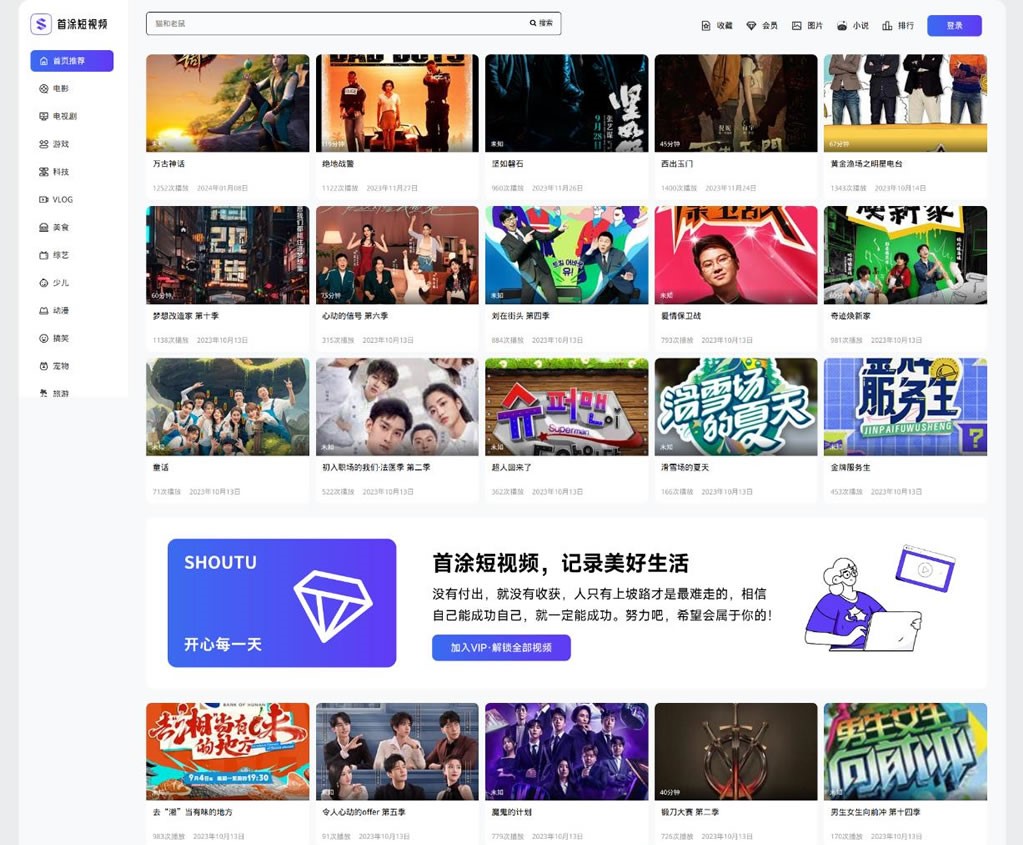Open the 电视剧 category in sidebar
The width and height of the screenshot is (1023, 845).
(x=64, y=117)
